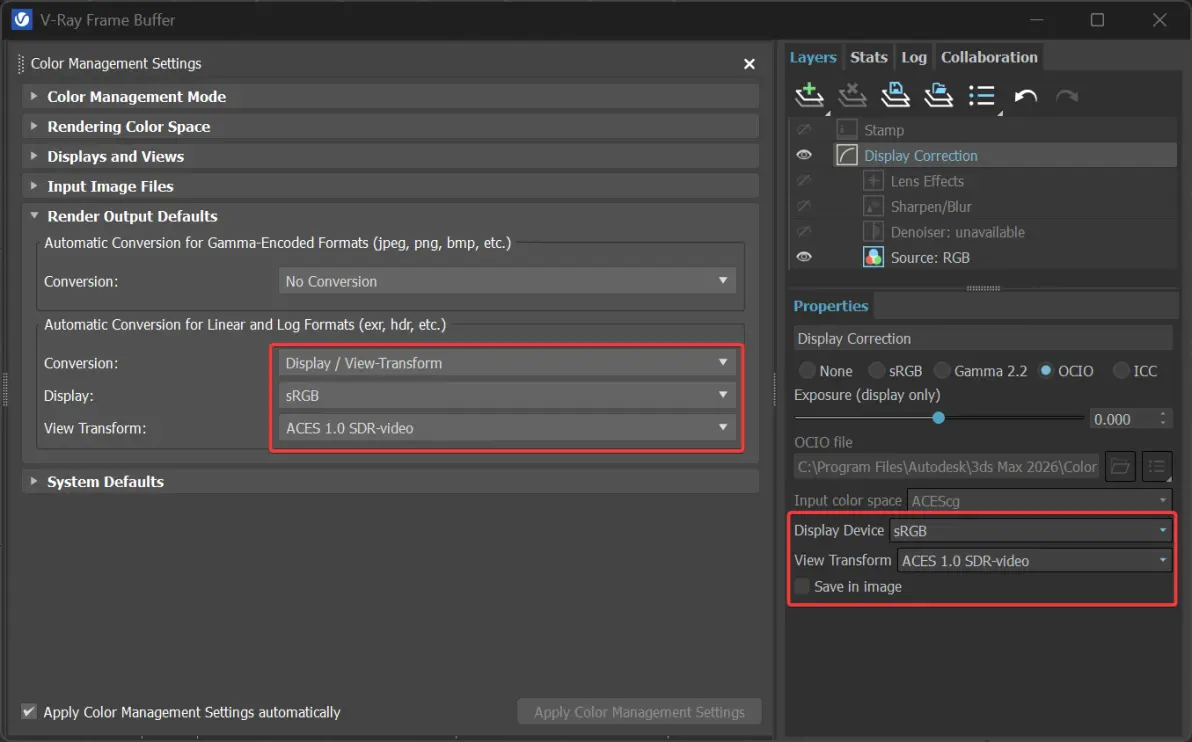Open the Display Device sRGB dropdown
Screen dimensions: 1192x742
(x=1031, y=531)
